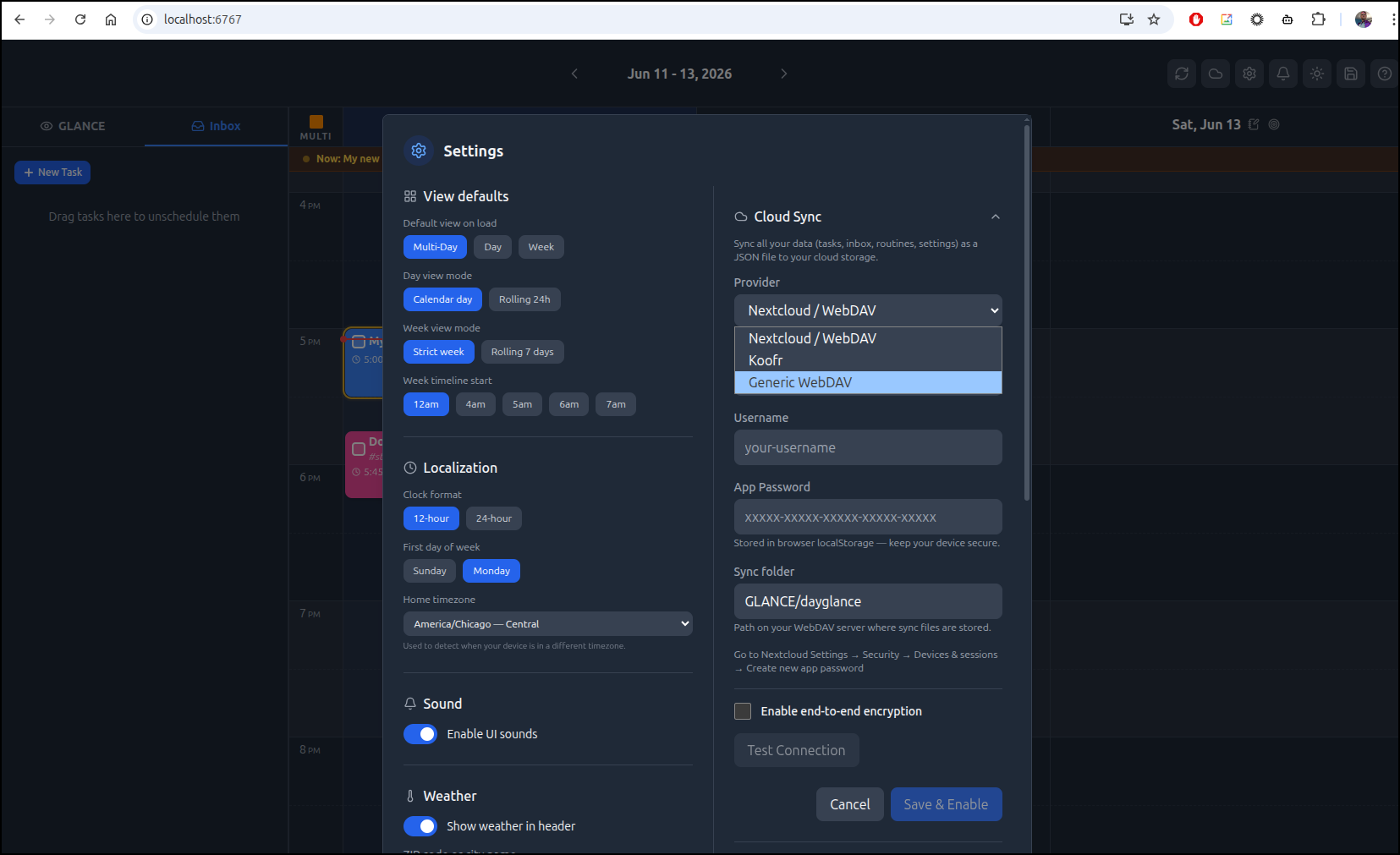1400x855 pixels.
Task: Open browser profile avatar
Action: click(1364, 19)
